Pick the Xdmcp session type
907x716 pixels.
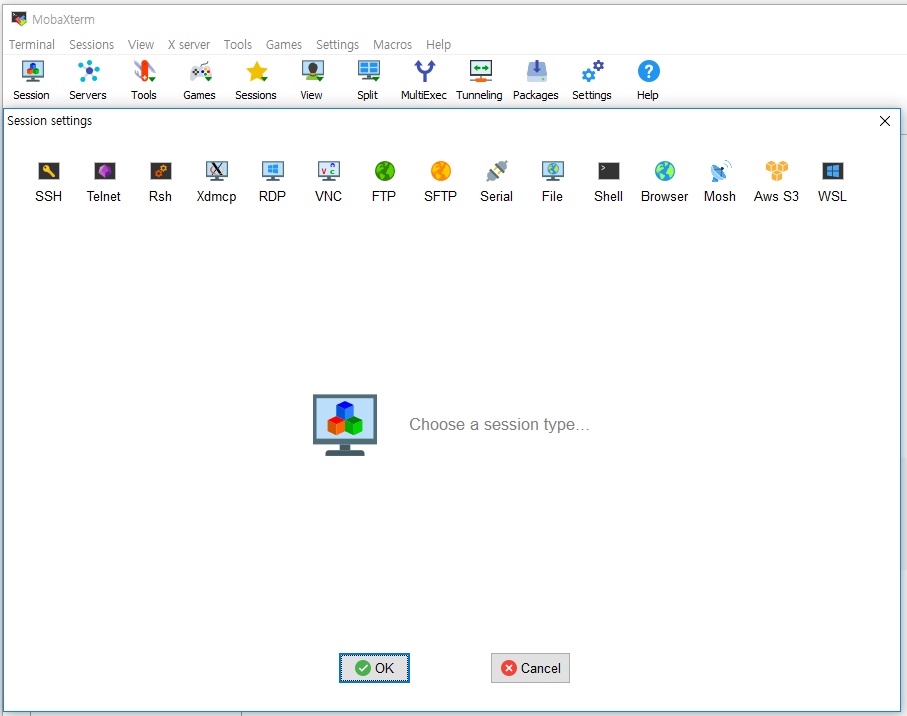tap(216, 182)
